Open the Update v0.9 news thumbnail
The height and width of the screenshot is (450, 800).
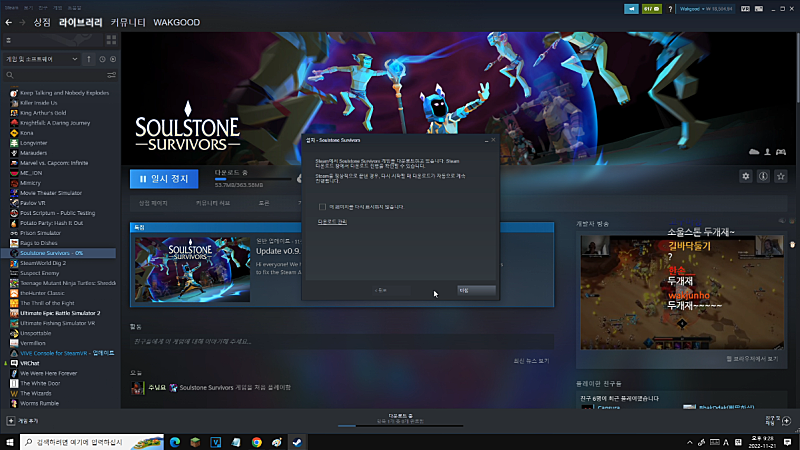pos(192,269)
